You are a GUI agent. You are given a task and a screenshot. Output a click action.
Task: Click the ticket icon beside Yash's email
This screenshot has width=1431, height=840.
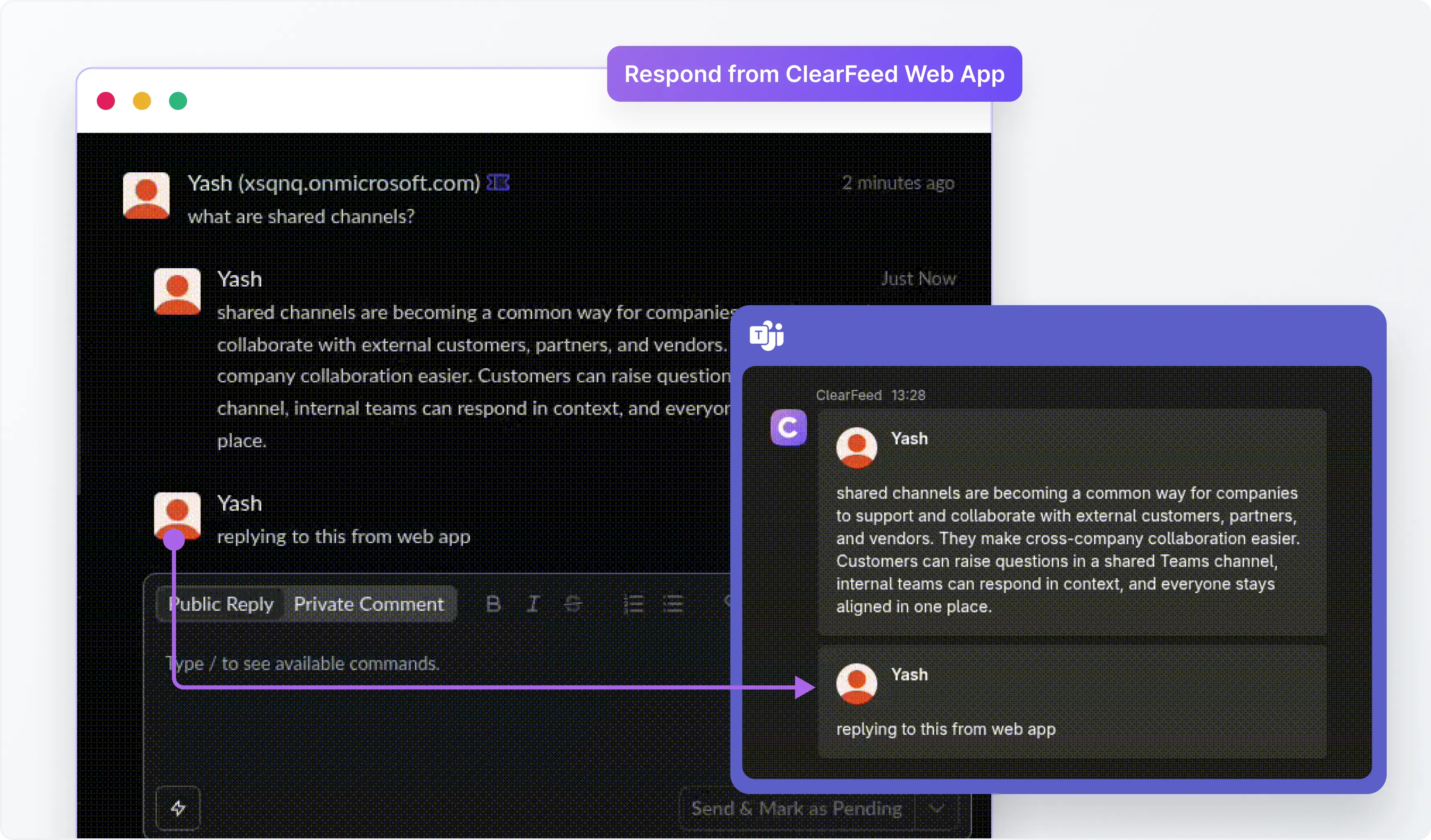click(498, 183)
